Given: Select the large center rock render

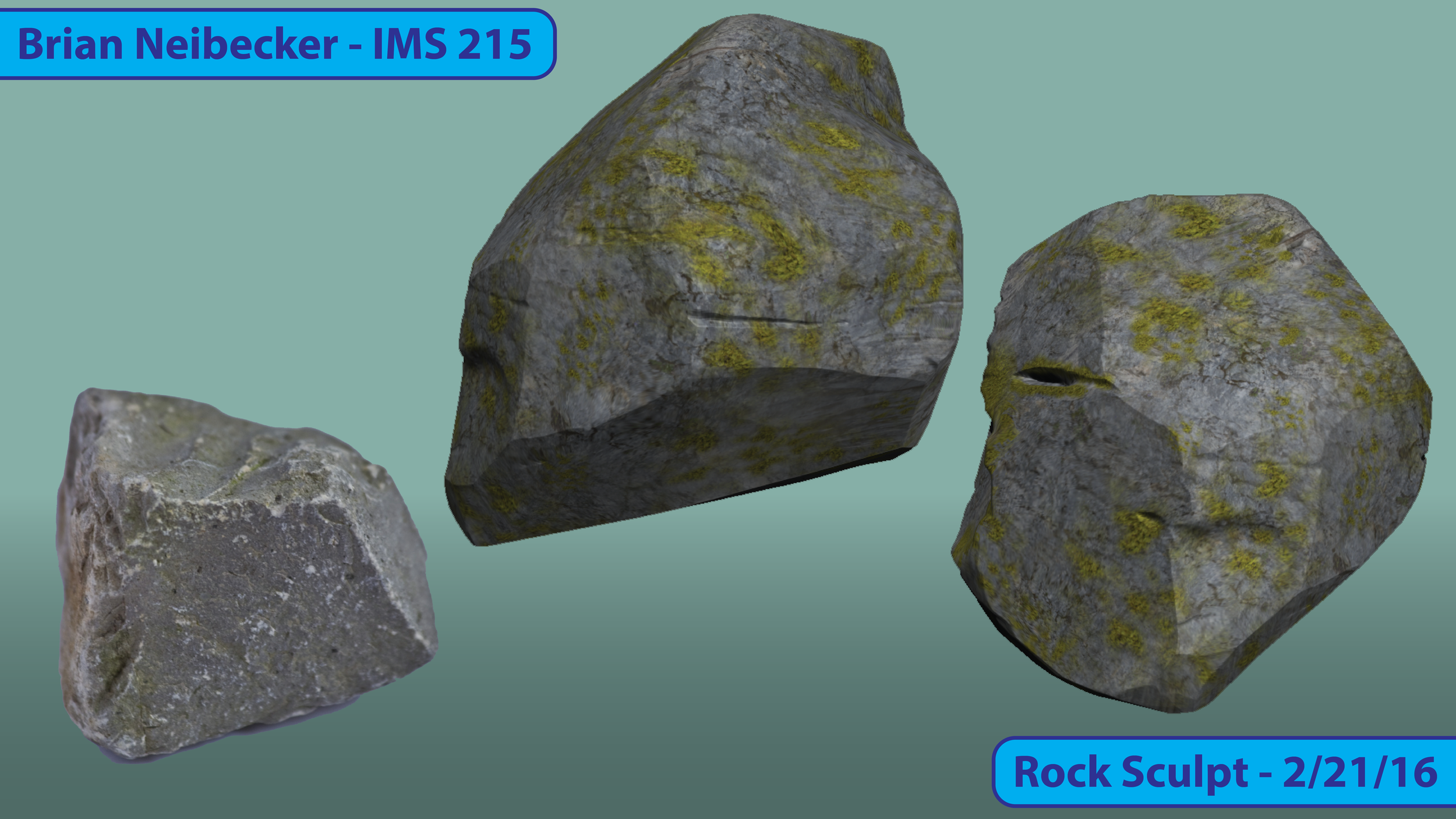Looking at the screenshot, I should [699, 291].
